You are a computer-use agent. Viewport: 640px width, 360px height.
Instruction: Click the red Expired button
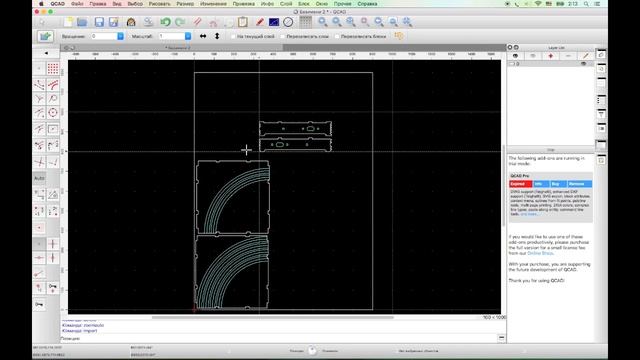[x=520, y=184]
